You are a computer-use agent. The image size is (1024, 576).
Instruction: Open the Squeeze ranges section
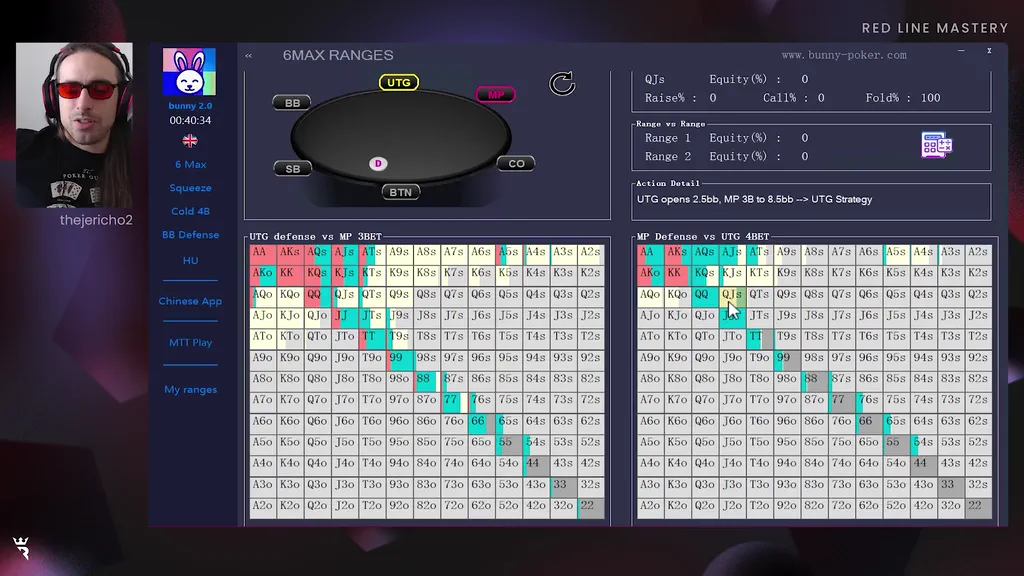[x=190, y=188]
